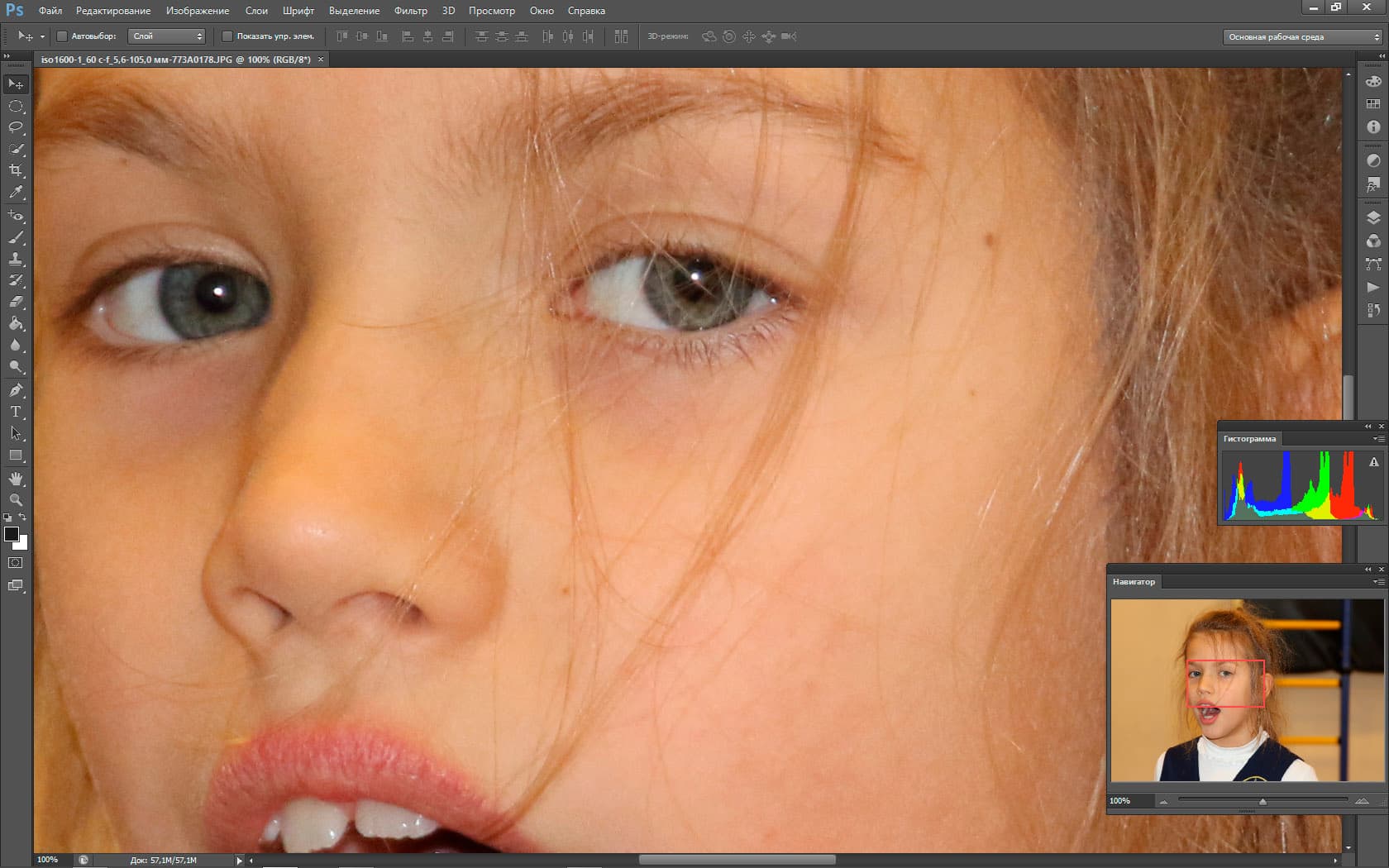Screen dimensions: 1389x868
Task: Open the Фильтр menu
Action: 411,11
